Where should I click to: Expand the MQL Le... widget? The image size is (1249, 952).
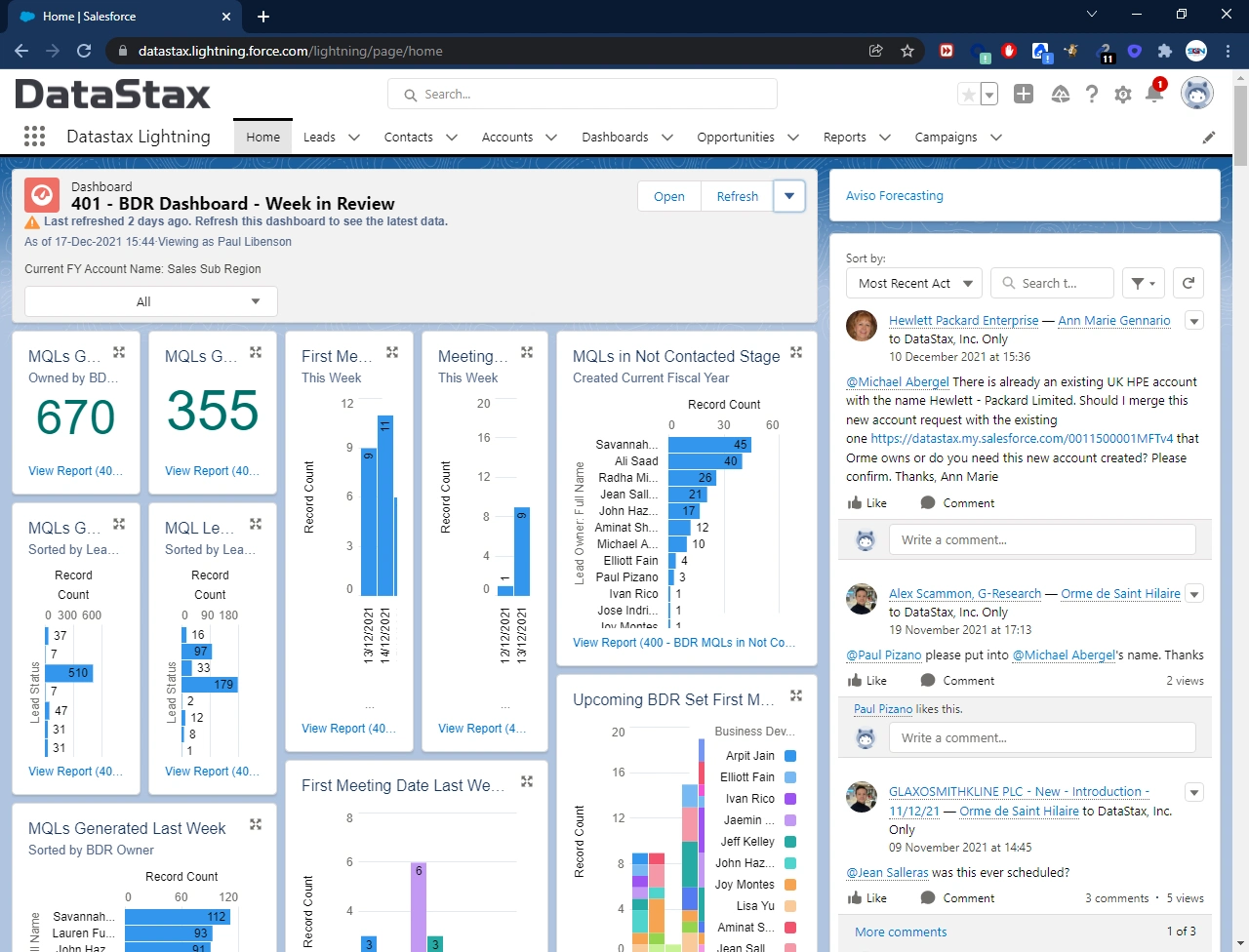point(256,524)
